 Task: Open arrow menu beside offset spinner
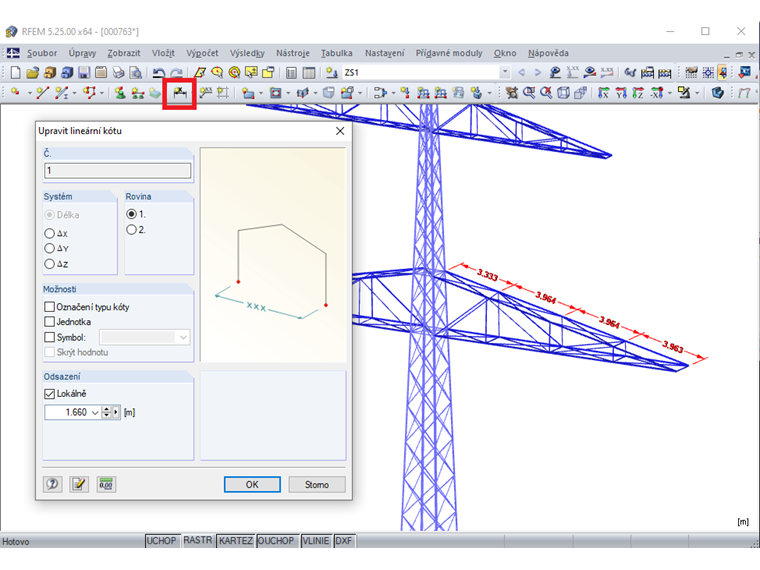click(116, 412)
